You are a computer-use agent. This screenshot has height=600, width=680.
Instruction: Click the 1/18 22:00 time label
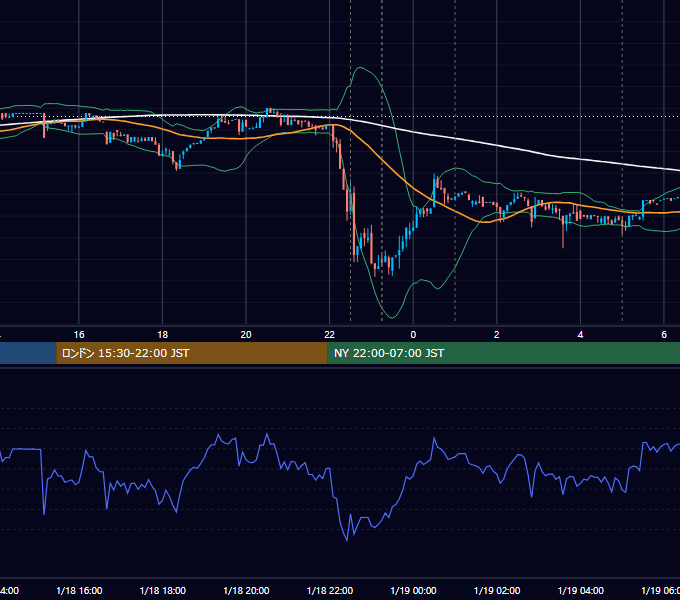(x=330, y=590)
